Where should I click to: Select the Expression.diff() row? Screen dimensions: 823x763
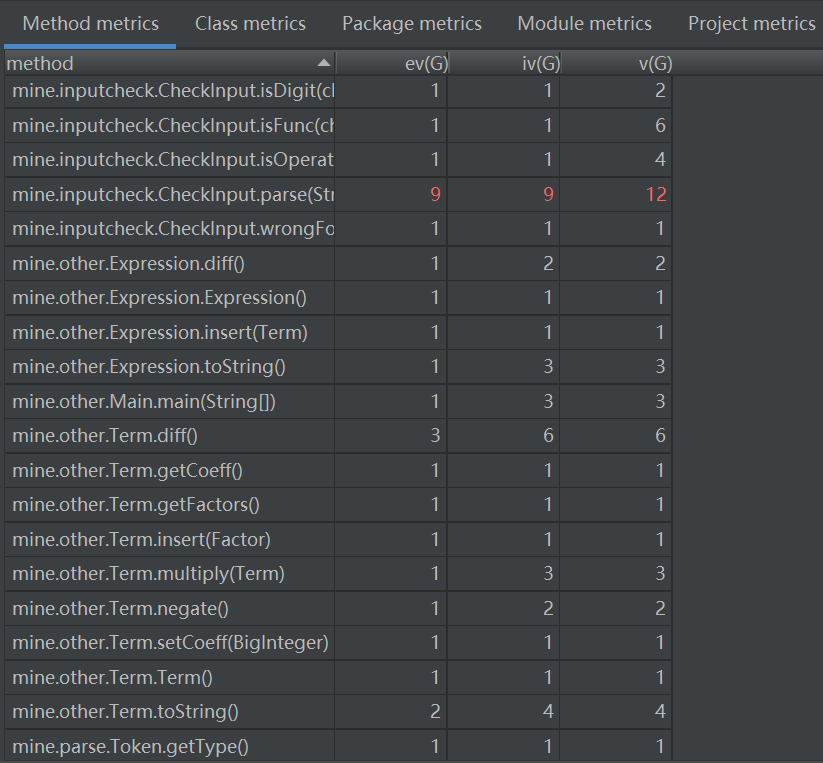pyautogui.click(x=338, y=263)
